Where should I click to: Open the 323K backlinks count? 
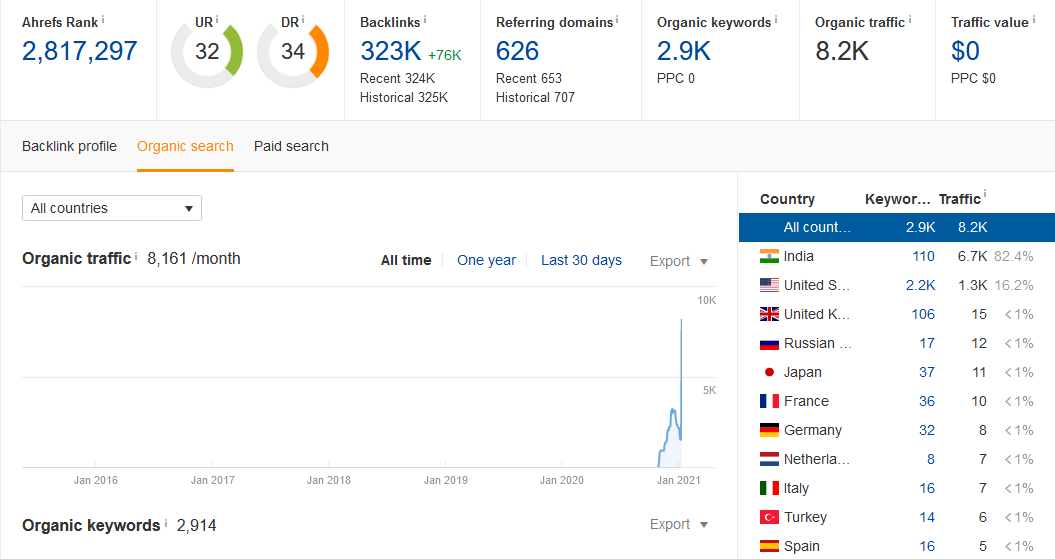click(x=390, y=51)
